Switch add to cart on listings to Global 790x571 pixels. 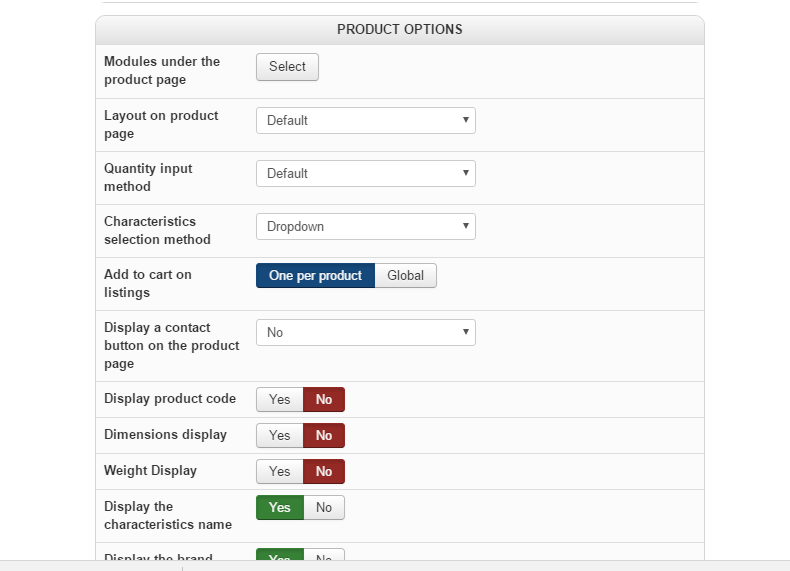[406, 276]
